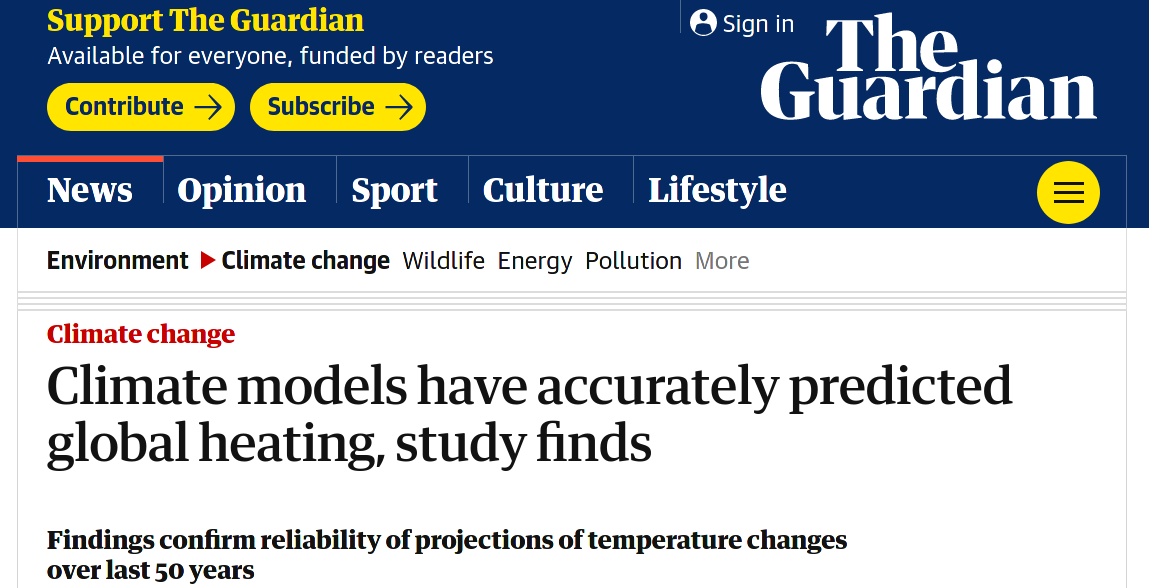Click the red arrow next to Environment
Viewport: 1149px width, 588px height.
(x=207, y=260)
